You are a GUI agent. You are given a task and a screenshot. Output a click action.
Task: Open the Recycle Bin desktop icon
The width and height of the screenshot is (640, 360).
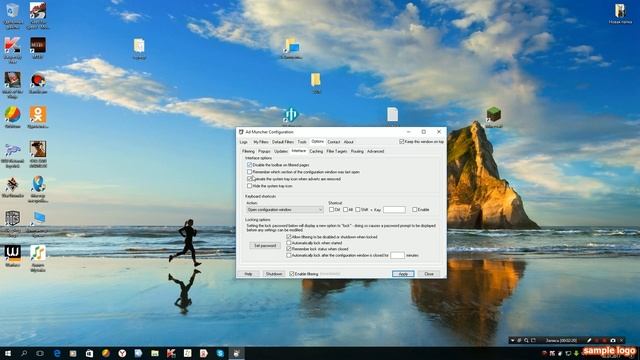[x=12, y=16]
